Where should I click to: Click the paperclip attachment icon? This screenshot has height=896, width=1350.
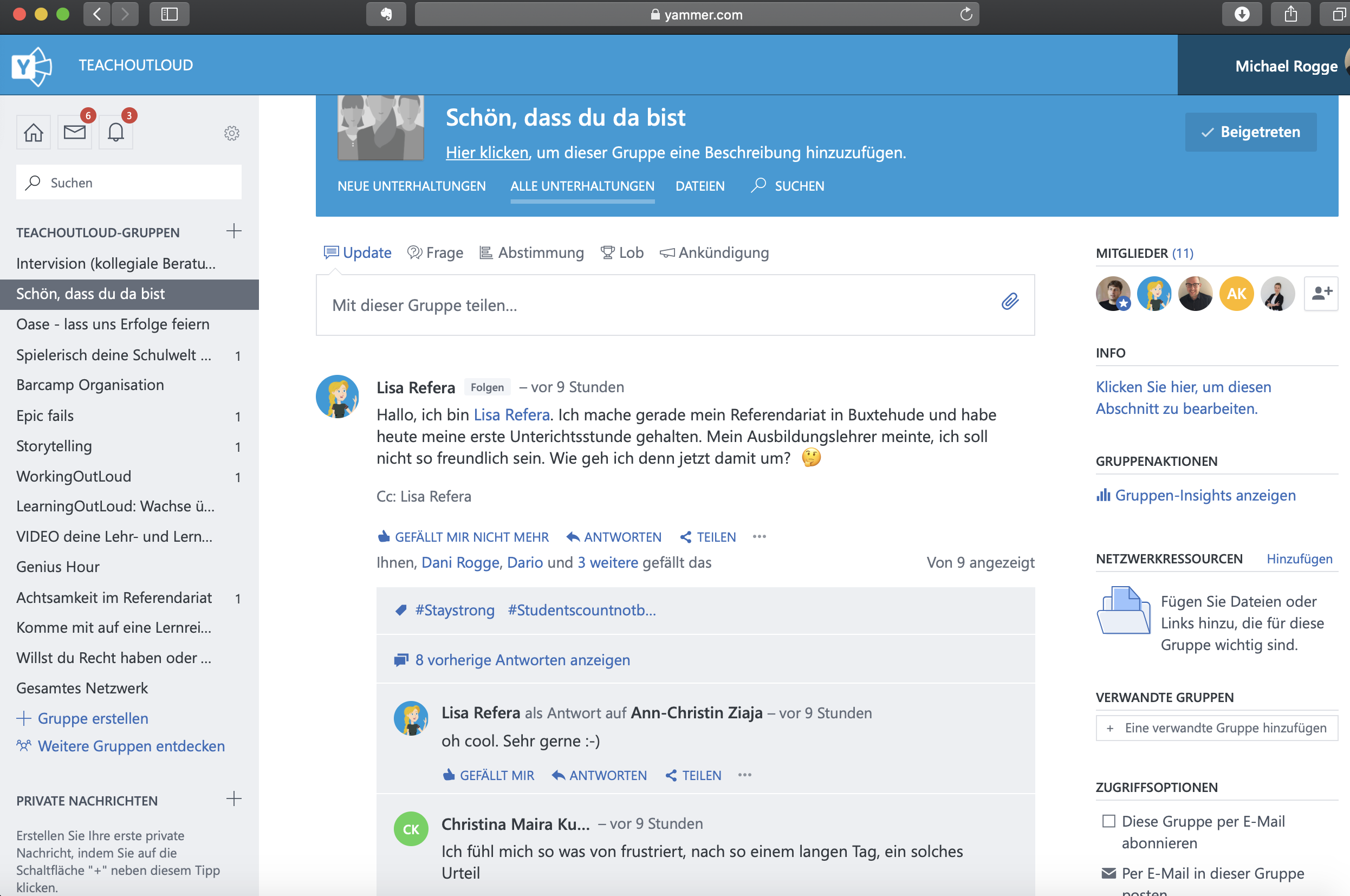tap(1009, 301)
